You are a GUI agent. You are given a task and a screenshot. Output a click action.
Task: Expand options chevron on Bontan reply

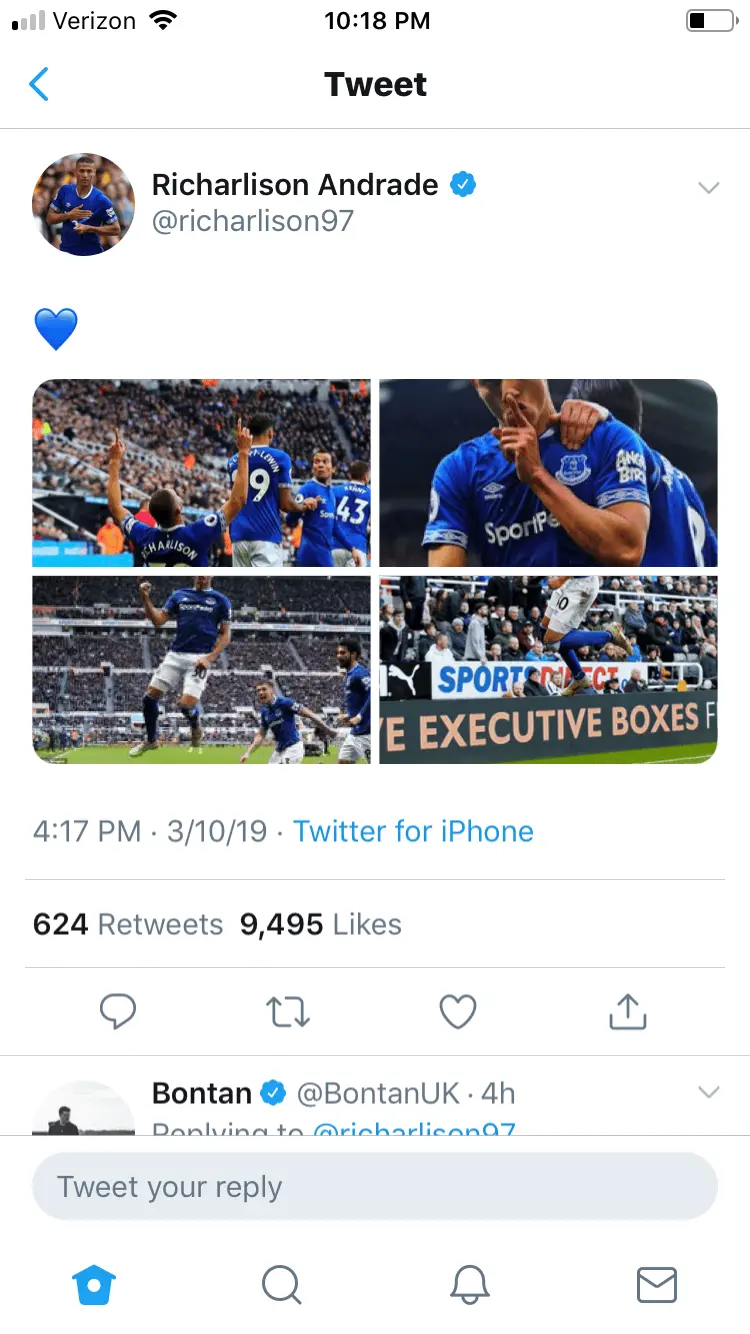click(708, 1092)
